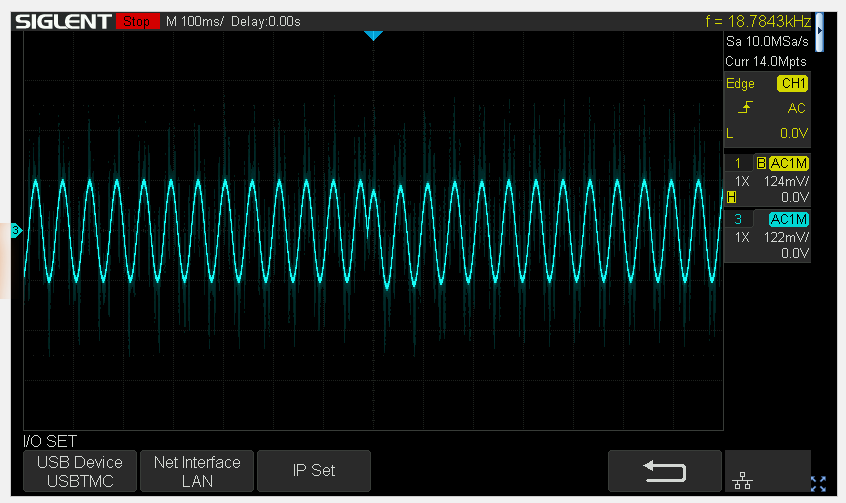846x503 pixels.
Task: Select the CH1 trigger source badge
Action: pos(793,84)
